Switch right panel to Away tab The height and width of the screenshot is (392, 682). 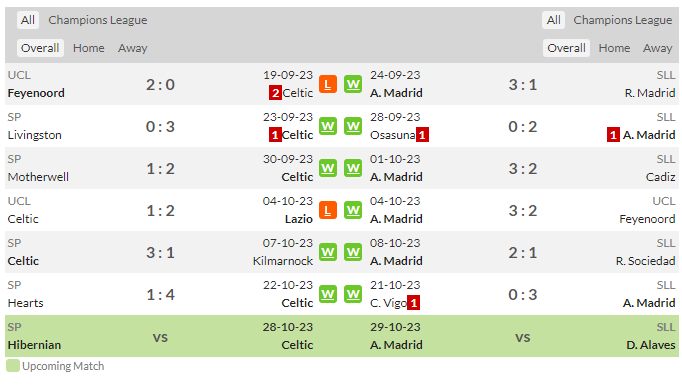click(x=658, y=48)
